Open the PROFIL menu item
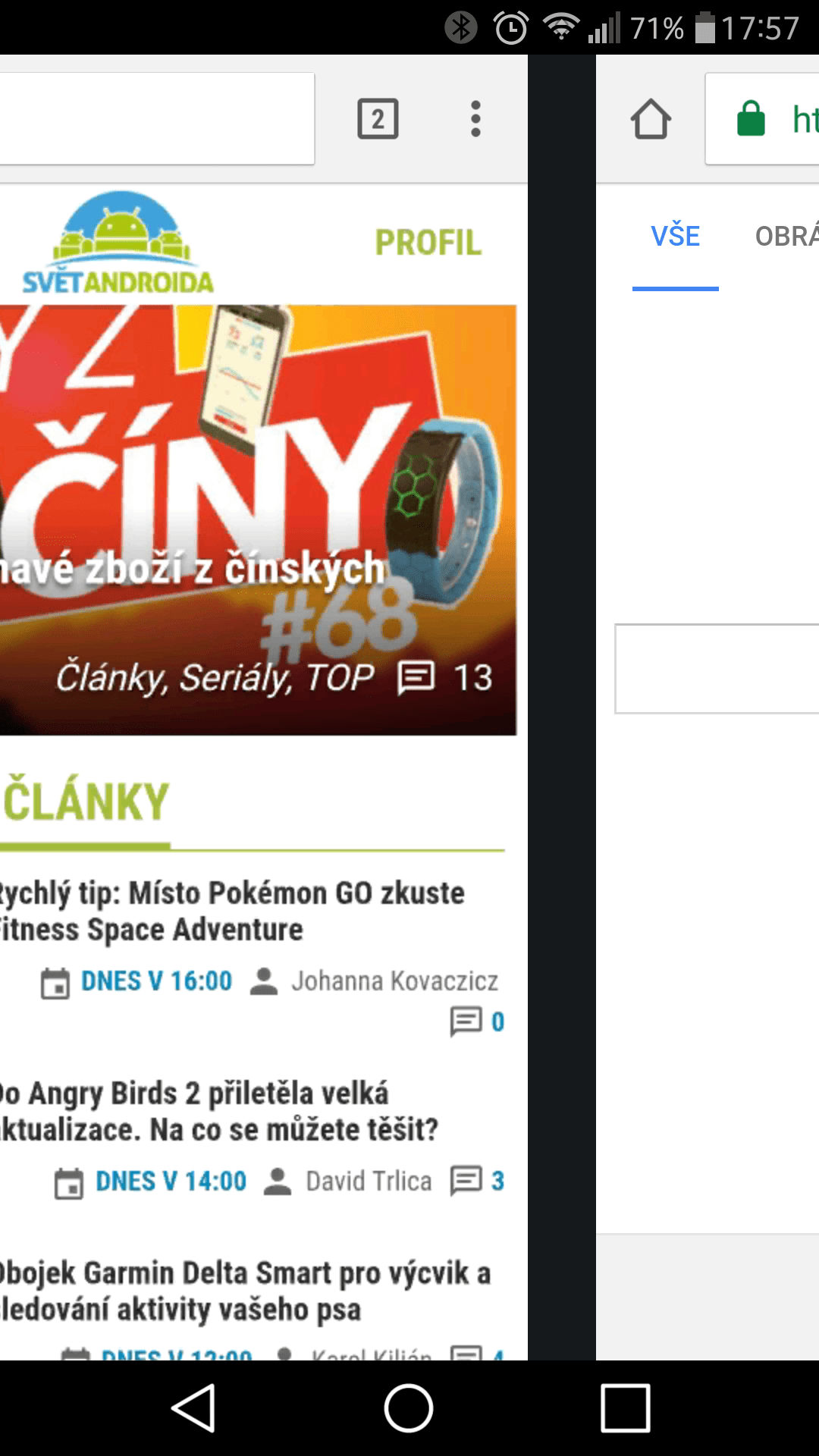The height and width of the screenshot is (1456, 819). pos(428,243)
